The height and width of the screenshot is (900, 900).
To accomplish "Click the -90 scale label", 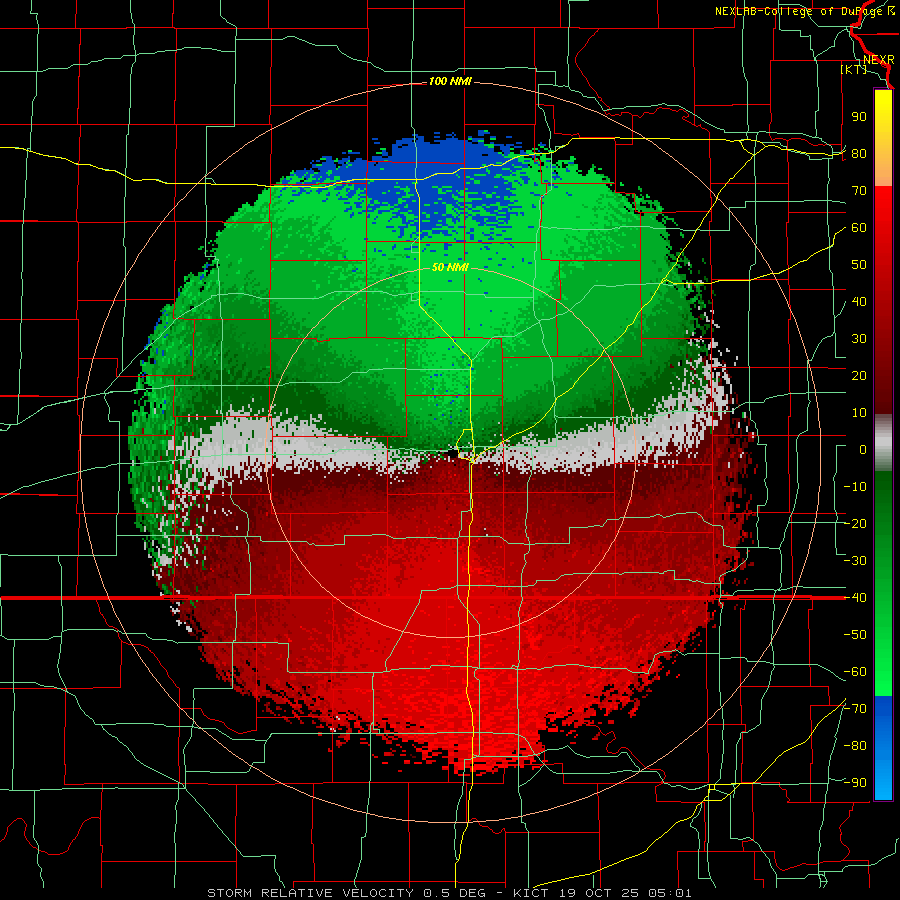I will (855, 783).
